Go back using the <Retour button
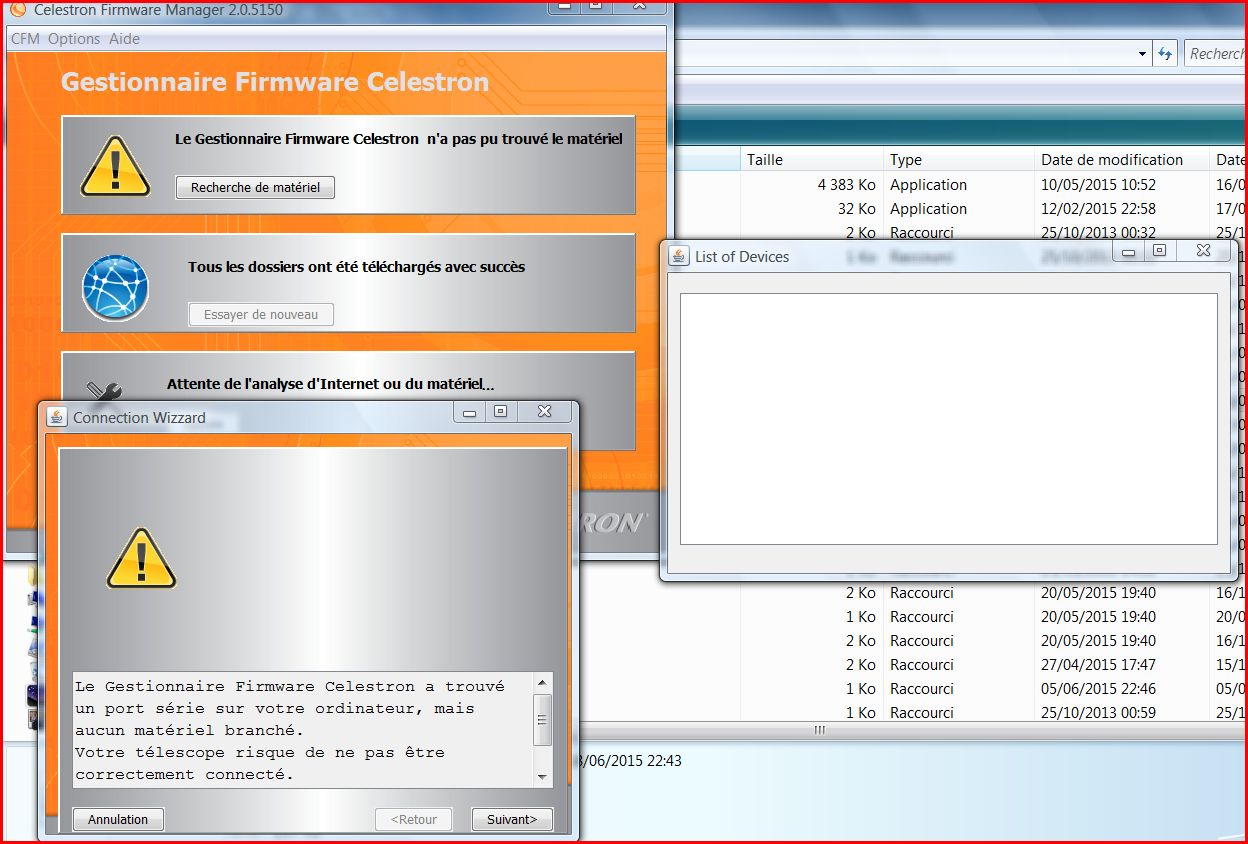Viewport: 1248px width, 844px height. pyautogui.click(x=414, y=819)
